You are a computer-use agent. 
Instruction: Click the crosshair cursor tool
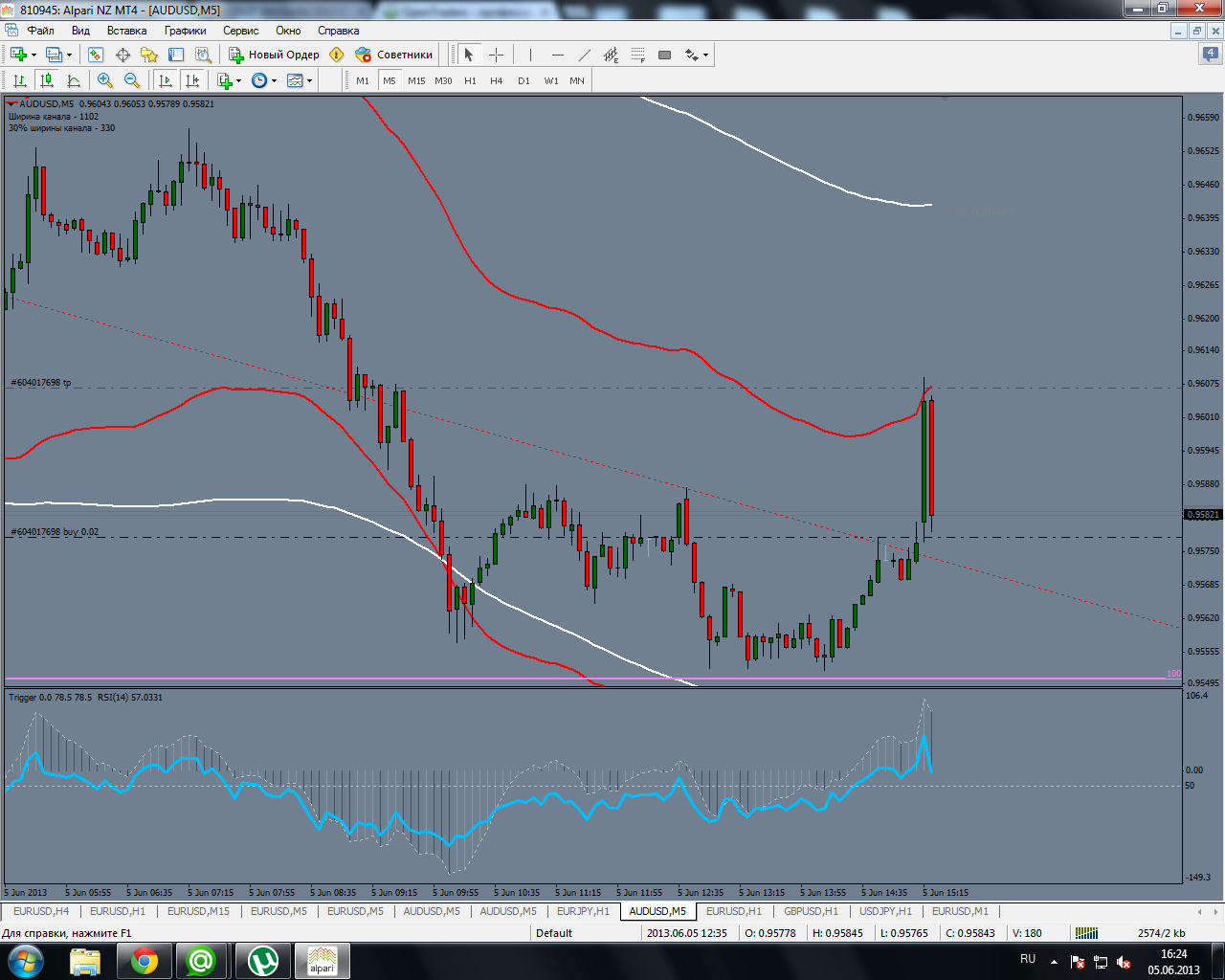pyautogui.click(x=496, y=55)
